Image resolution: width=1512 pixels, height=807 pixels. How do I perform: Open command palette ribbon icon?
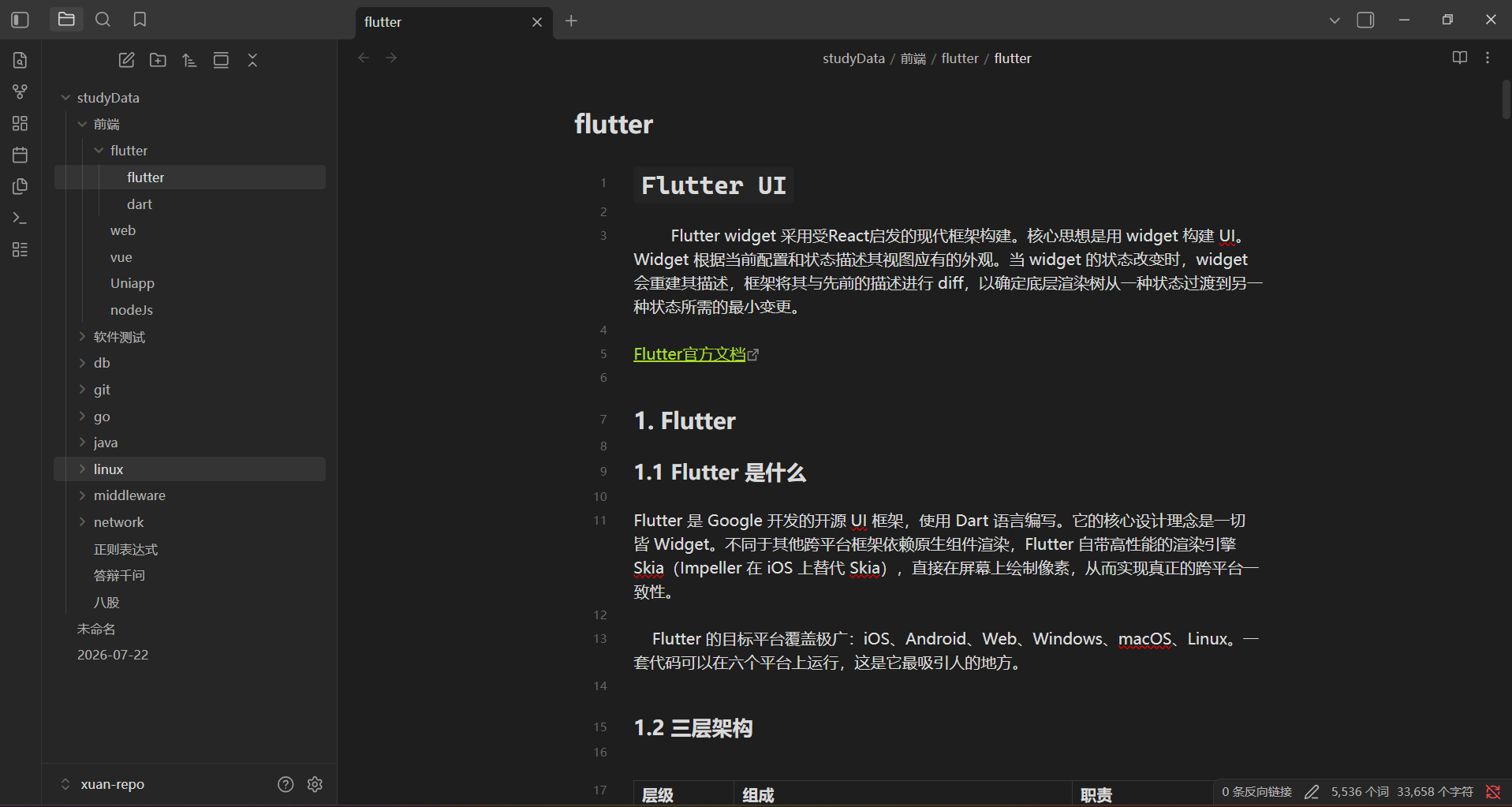[21, 218]
